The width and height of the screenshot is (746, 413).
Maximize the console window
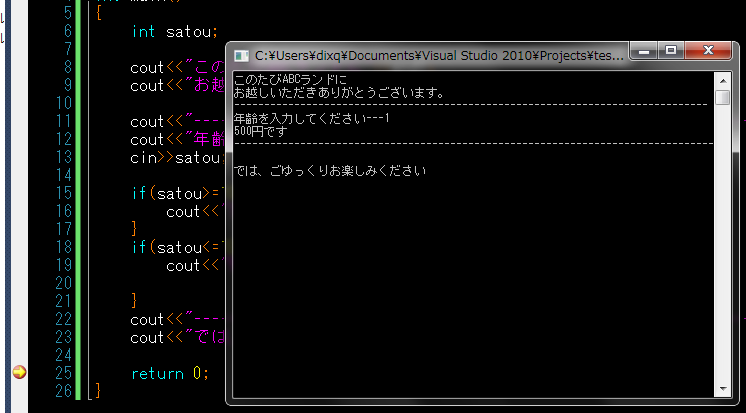[x=671, y=50]
